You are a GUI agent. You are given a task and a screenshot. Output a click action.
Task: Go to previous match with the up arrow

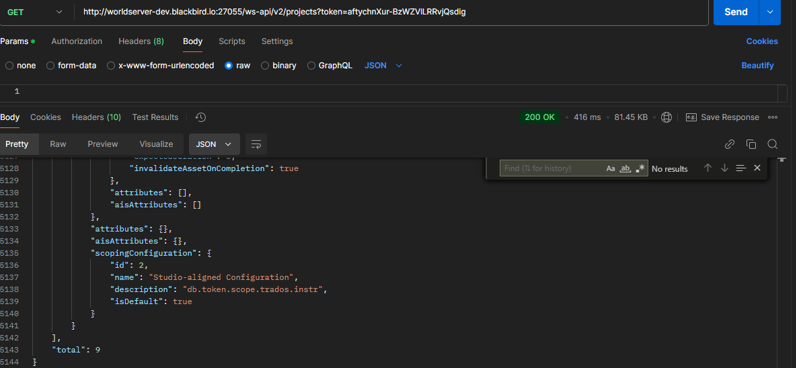(707, 168)
